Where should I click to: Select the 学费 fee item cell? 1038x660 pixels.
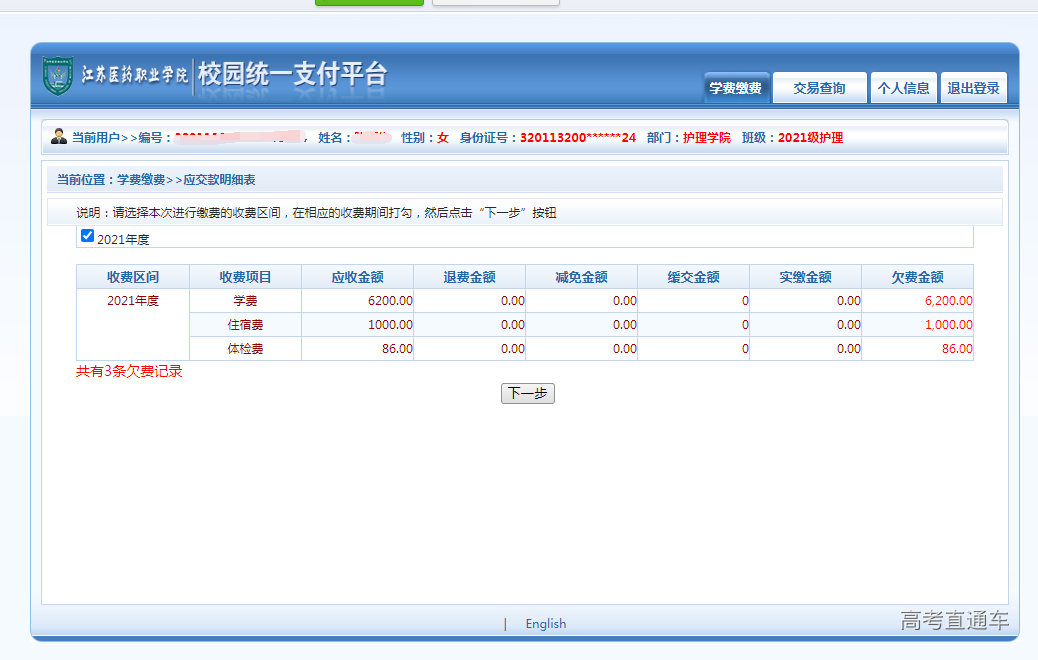tap(245, 300)
